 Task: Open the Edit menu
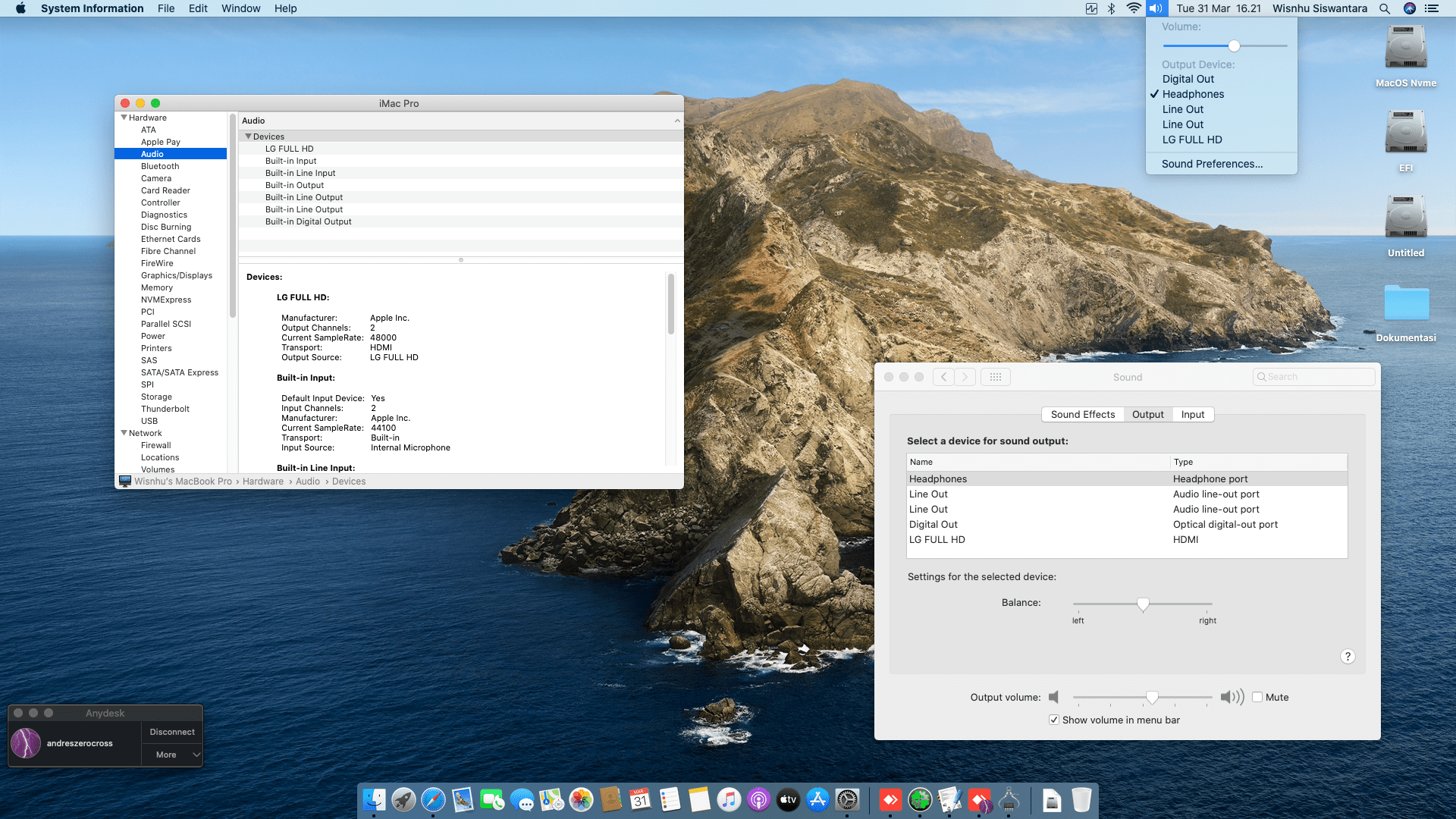[x=198, y=8]
